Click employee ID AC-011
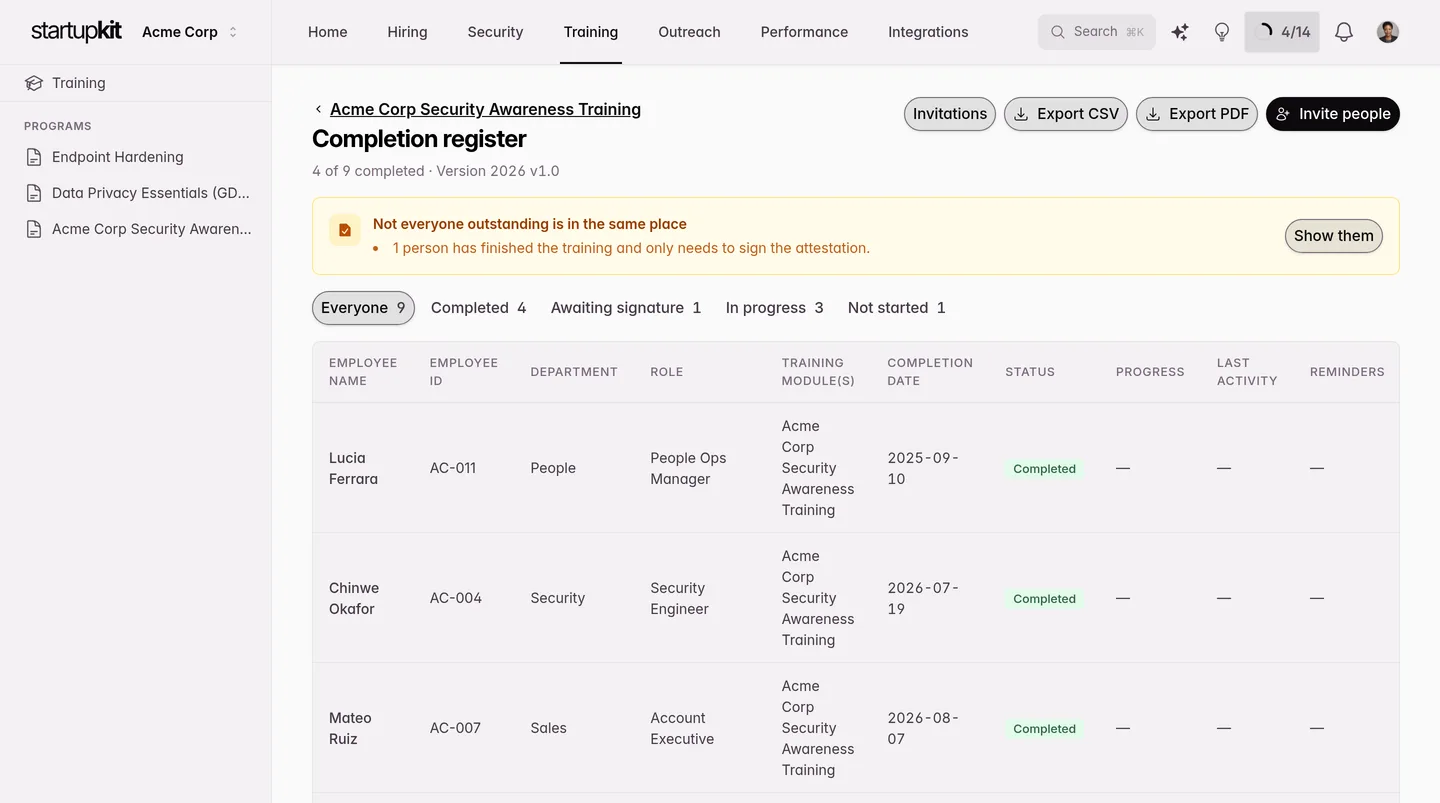Viewport: 1440px width, 803px height. [453, 468]
